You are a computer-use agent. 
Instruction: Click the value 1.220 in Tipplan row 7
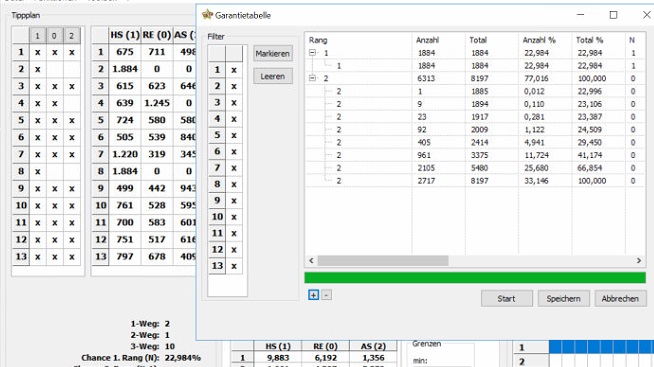click(x=125, y=154)
